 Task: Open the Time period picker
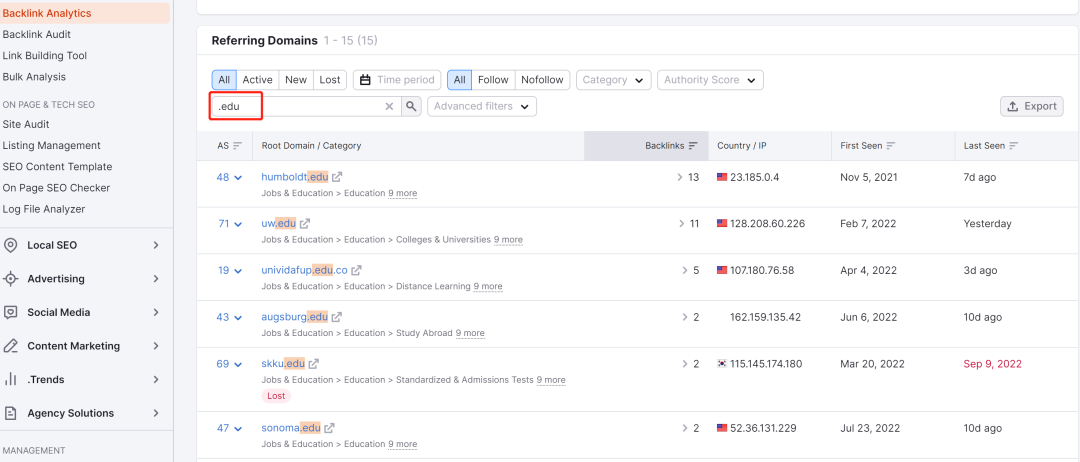point(397,80)
